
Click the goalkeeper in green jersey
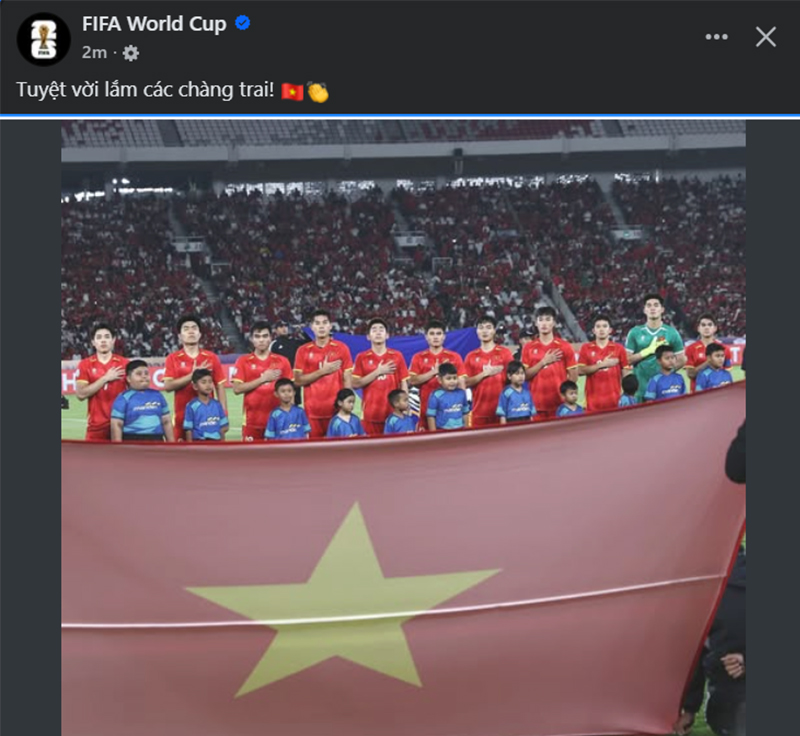[653, 344]
